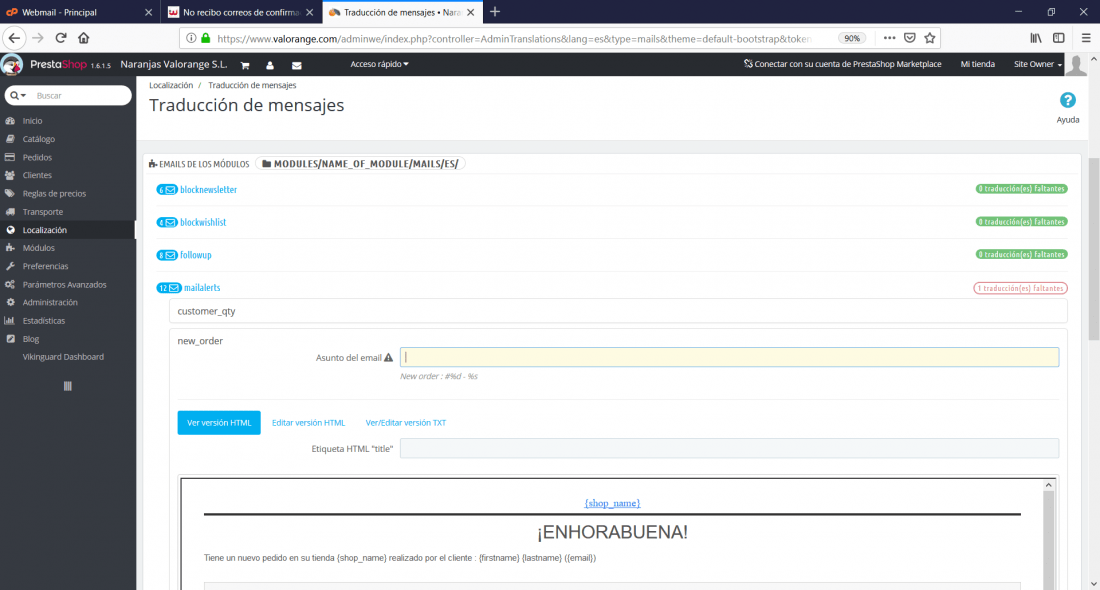Collapse the sidebar menu with bars icon
1100x590 pixels.
pyautogui.click(x=67, y=386)
